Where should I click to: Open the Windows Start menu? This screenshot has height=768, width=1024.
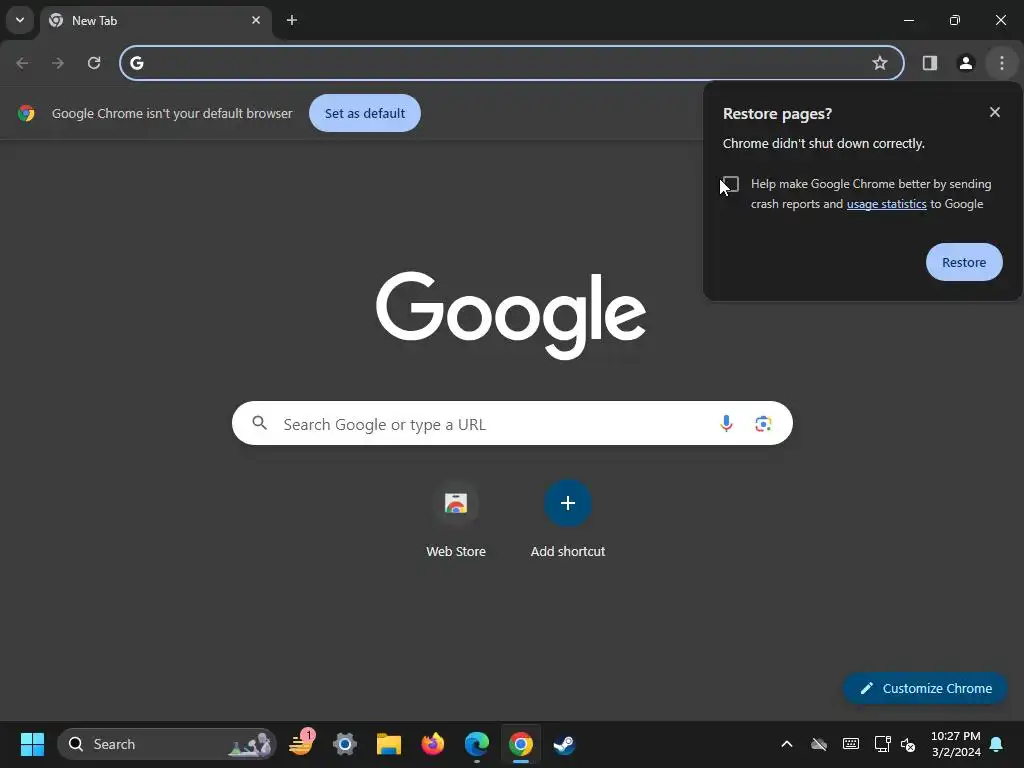coord(32,744)
